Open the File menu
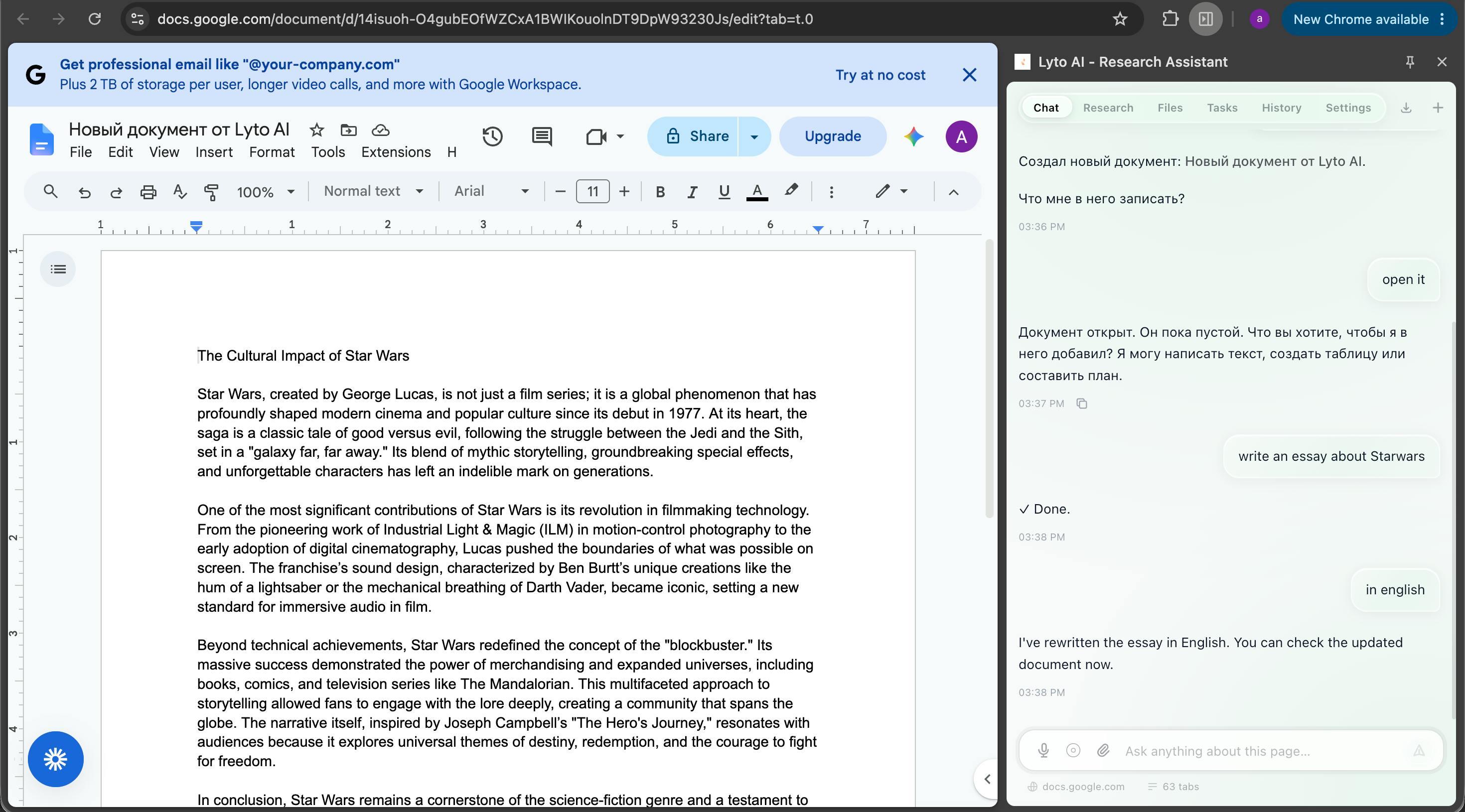The height and width of the screenshot is (812, 1465). pos(81,152)
